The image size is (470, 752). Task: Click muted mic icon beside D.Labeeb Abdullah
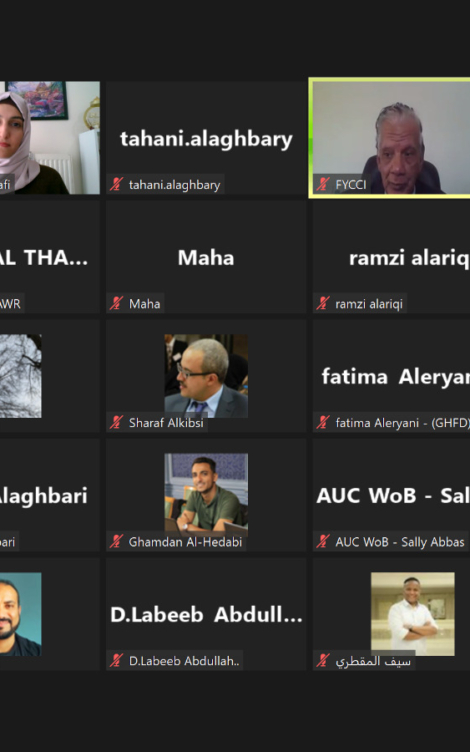116,660
